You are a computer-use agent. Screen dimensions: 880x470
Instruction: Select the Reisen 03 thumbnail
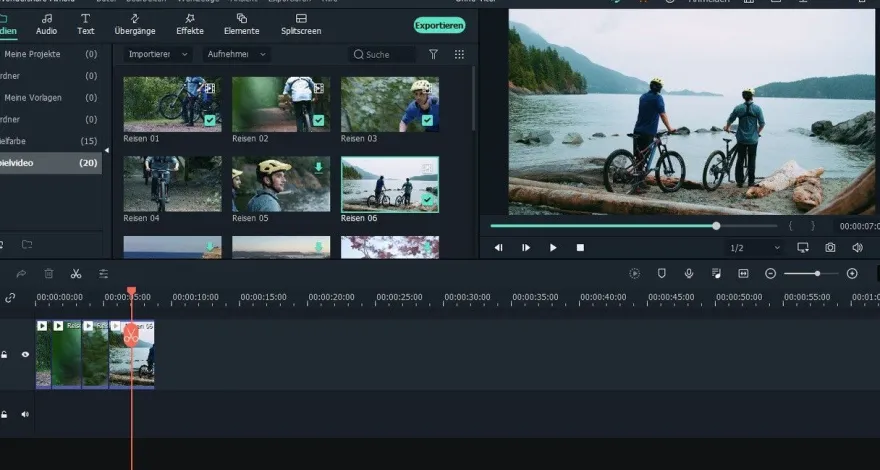tap(390, 104)
